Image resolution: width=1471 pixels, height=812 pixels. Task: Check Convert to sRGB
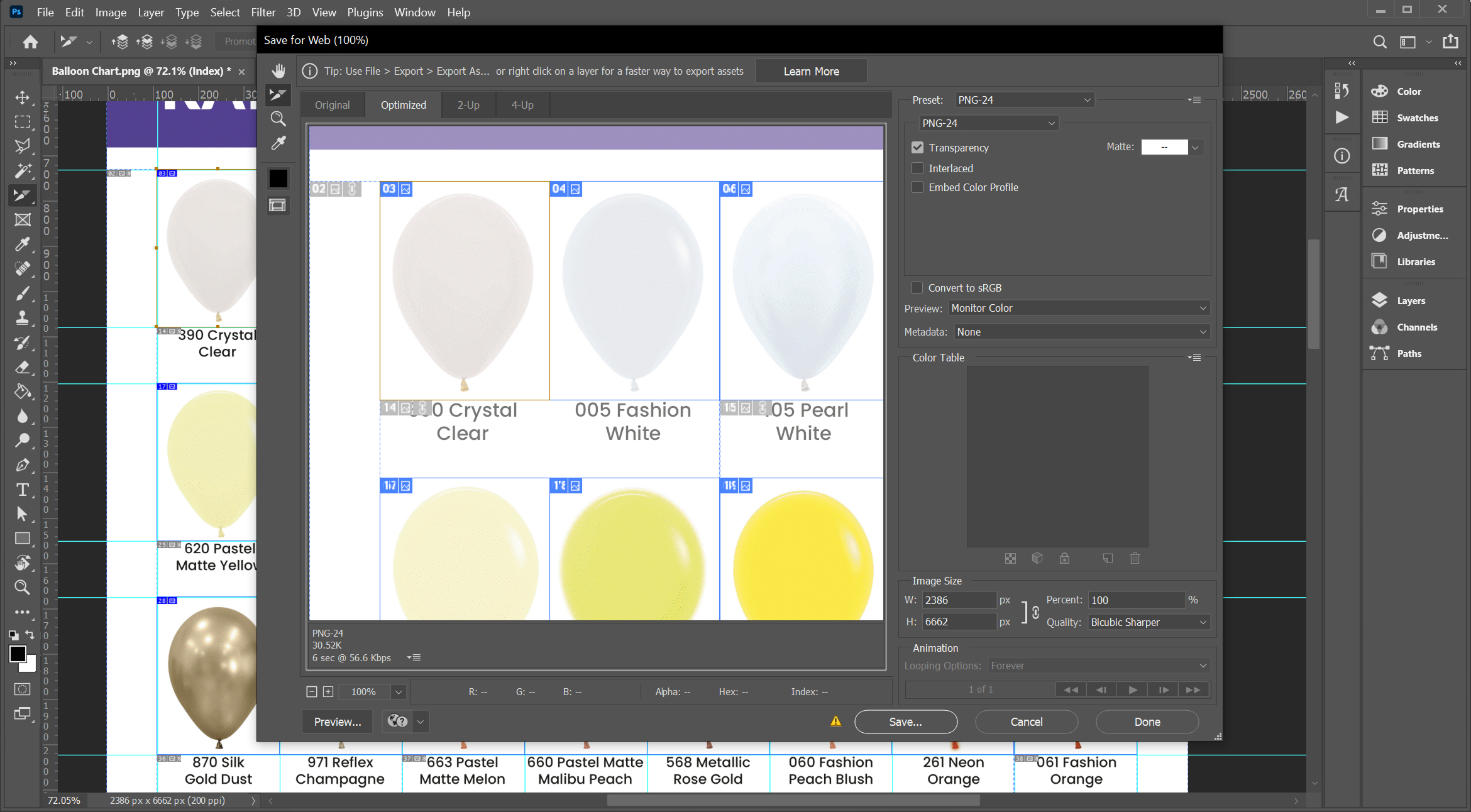pos(917,288)
